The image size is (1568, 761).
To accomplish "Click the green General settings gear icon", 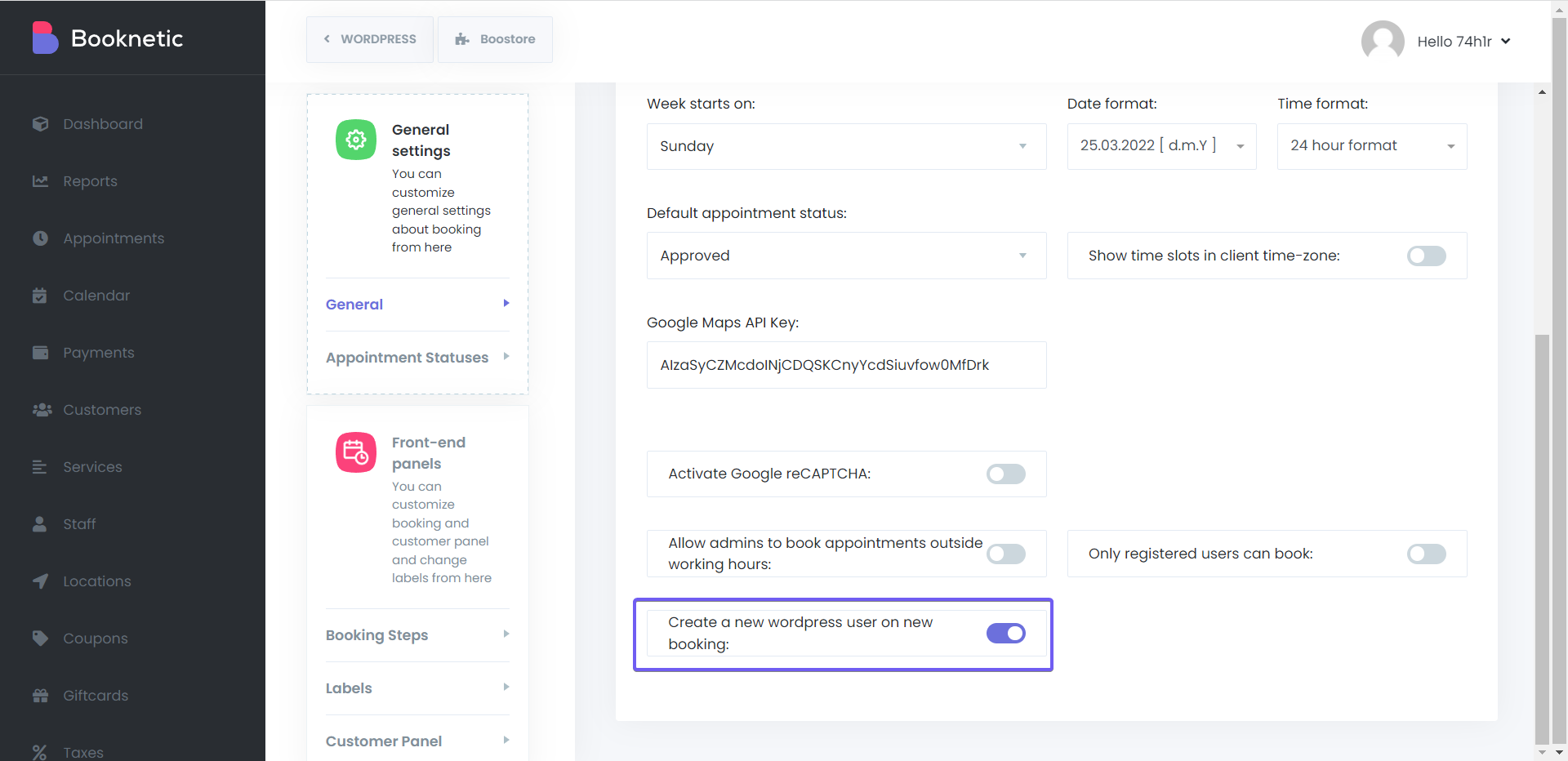I will (355, 139).
